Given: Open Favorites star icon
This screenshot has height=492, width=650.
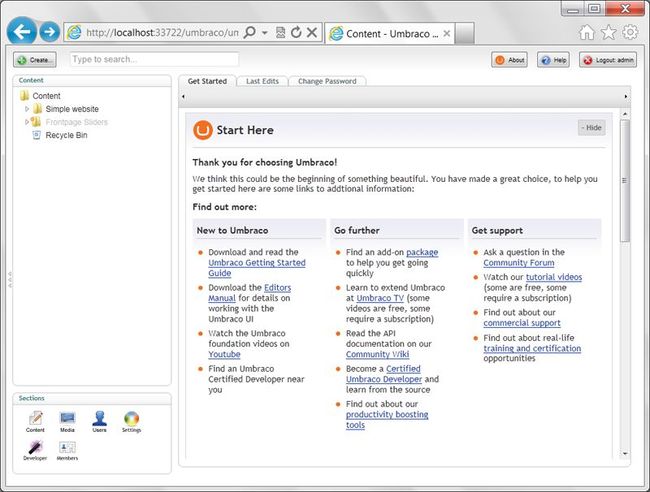Looking at the screenshot, I should point(609,32).
